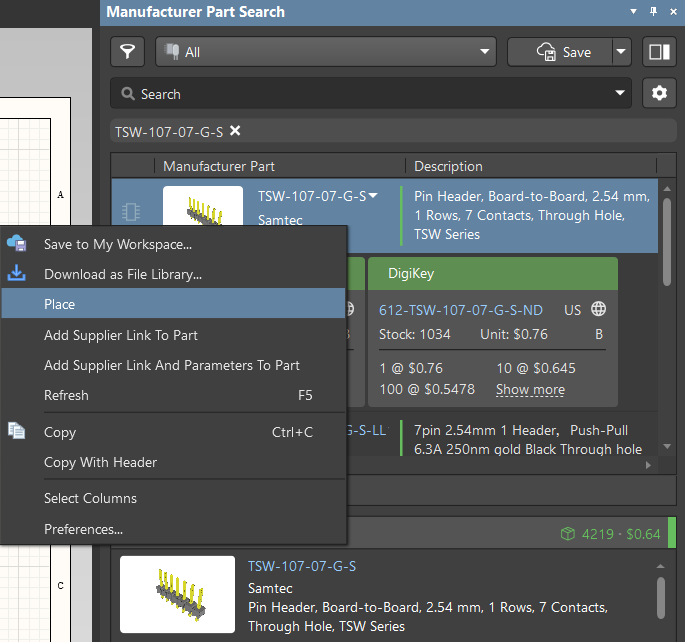Click the 4219 · $0.64 stock summary

pyautogui.click(x=621, y=534)
